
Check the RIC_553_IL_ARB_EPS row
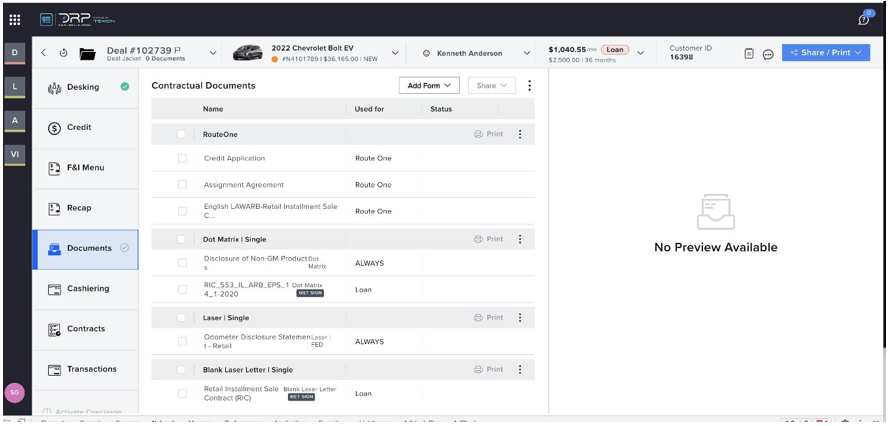[182, 289]
